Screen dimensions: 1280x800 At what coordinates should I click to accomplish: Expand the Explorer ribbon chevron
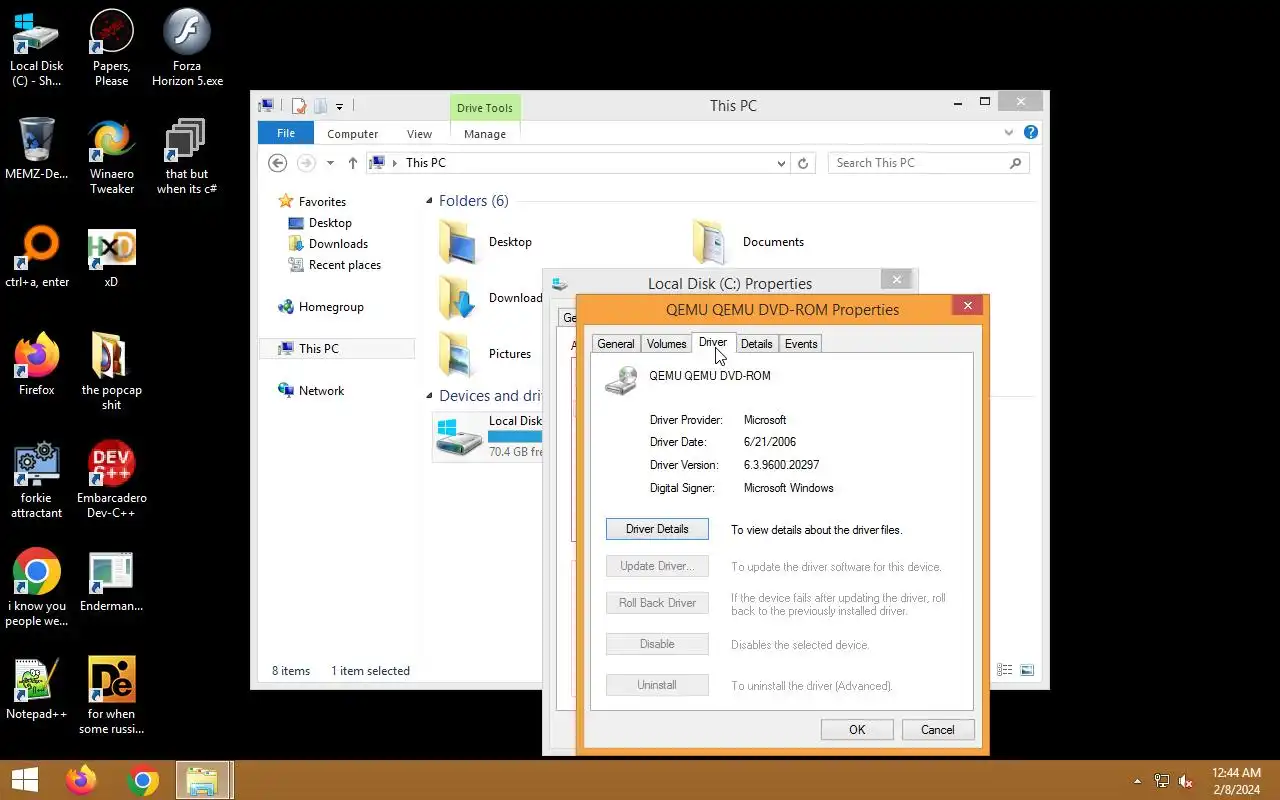[1009, 132]
